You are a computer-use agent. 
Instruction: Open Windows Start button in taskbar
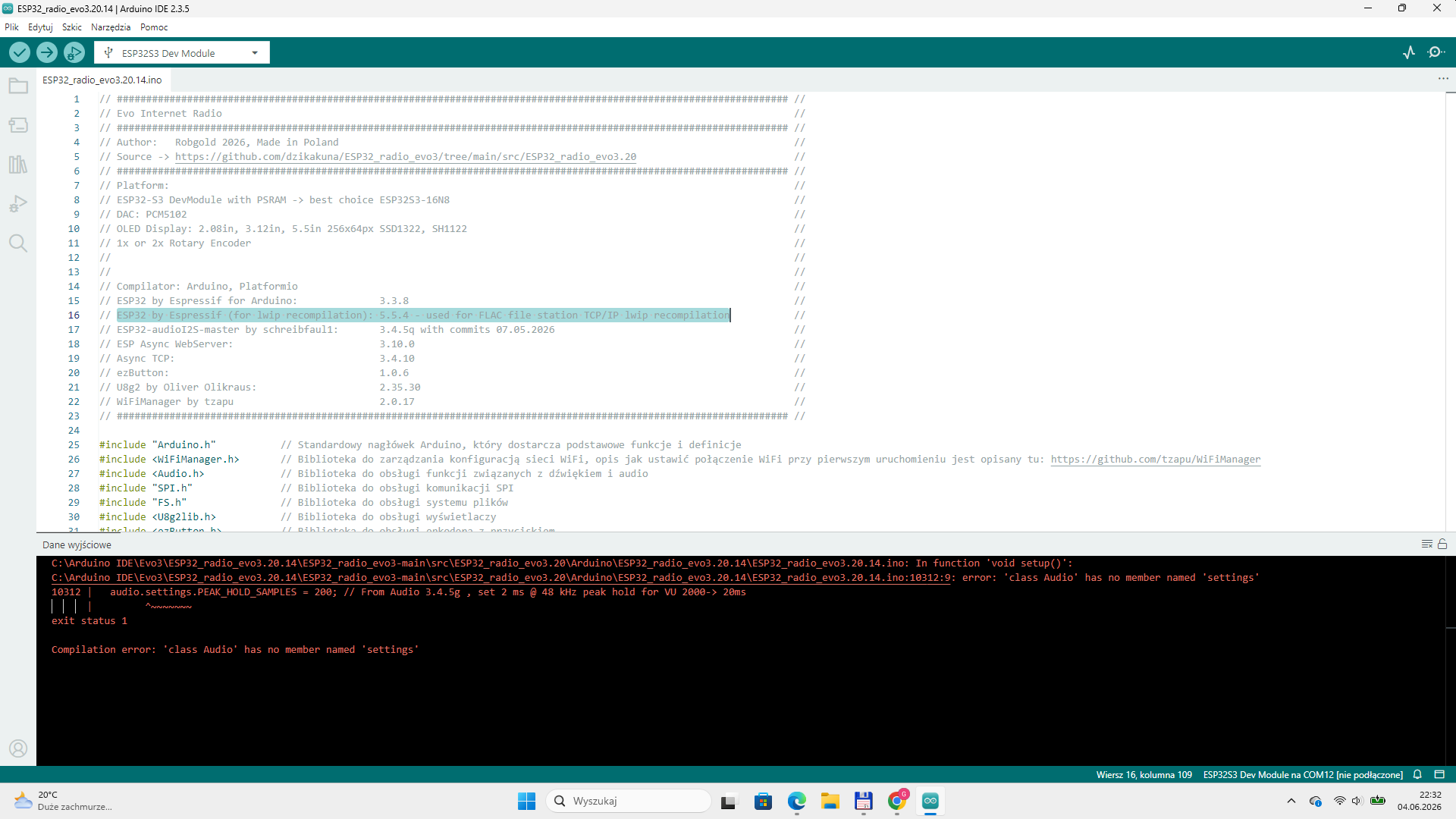(x=526, y=801)
